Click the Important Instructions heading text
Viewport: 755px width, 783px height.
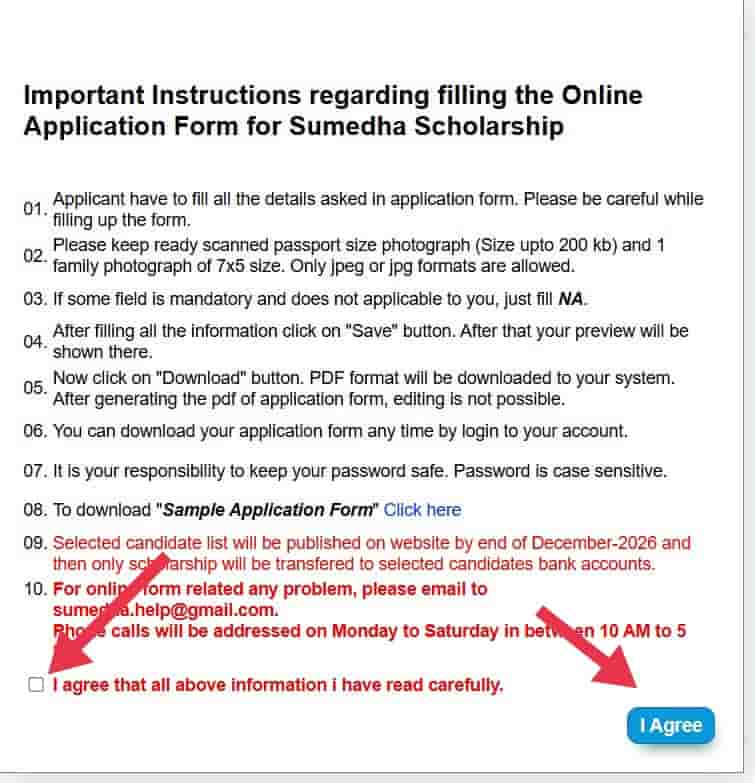333,110
